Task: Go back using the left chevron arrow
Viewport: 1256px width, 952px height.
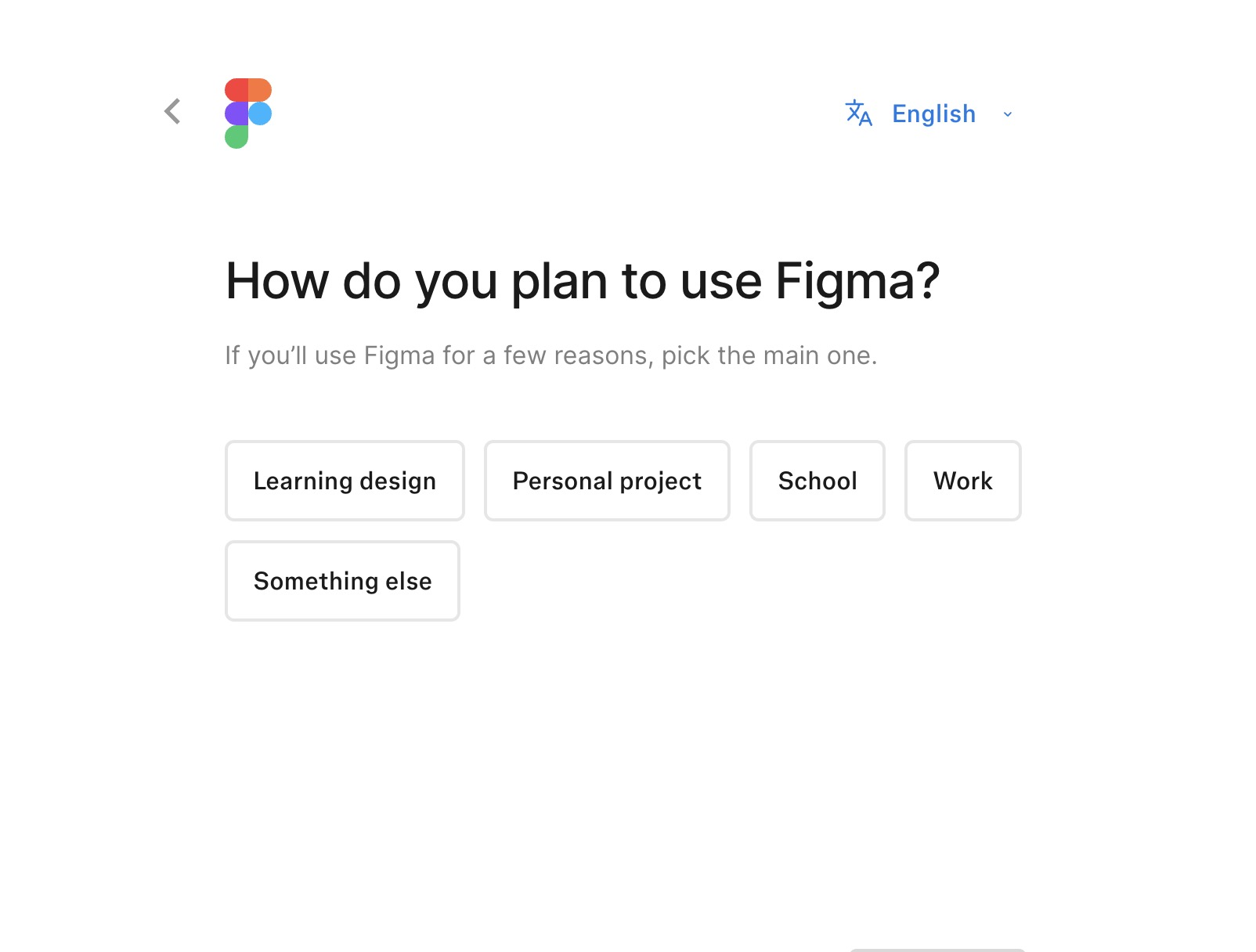Action: pyautogui.click(x=173, y=112)
